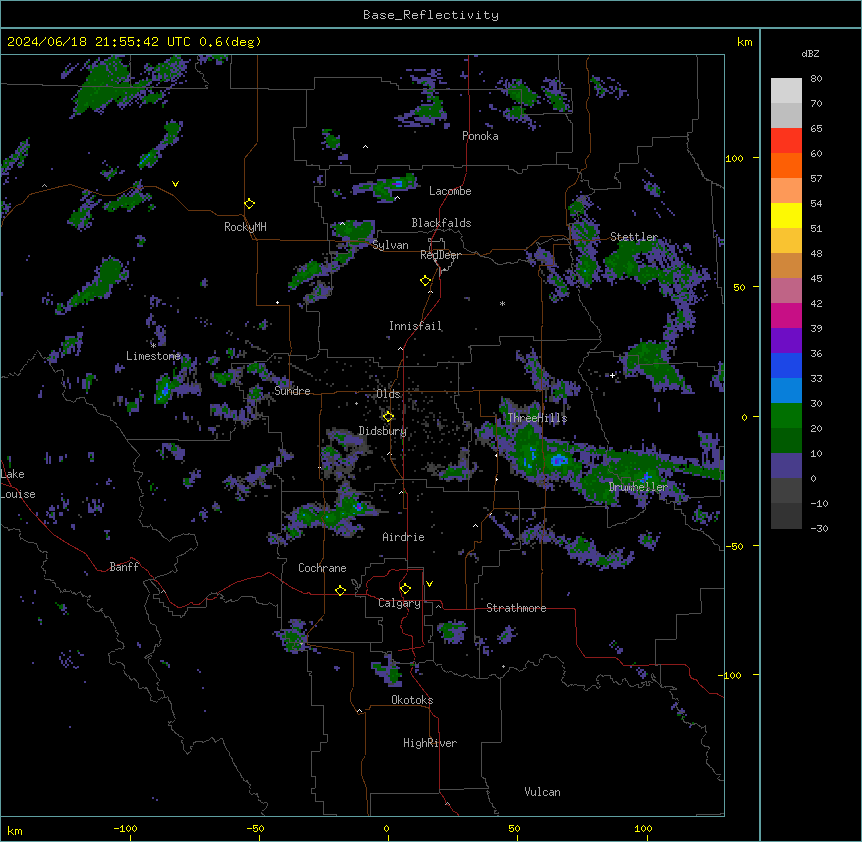Viewport: 862px width, 842px height.
Task: Click the ThreeHills label
Action: 537,418
